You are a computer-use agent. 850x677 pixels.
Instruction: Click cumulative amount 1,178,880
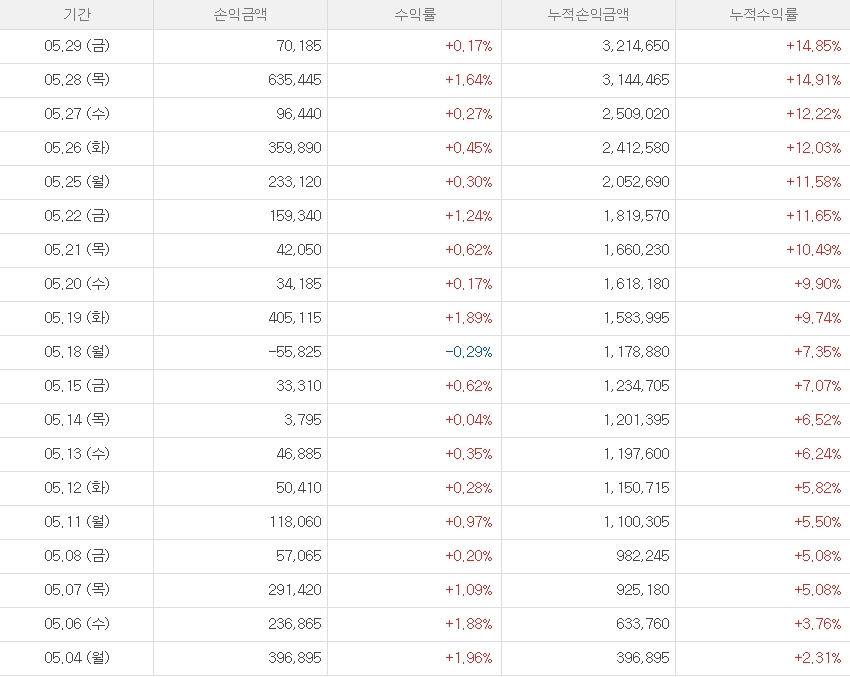point(637,352)
